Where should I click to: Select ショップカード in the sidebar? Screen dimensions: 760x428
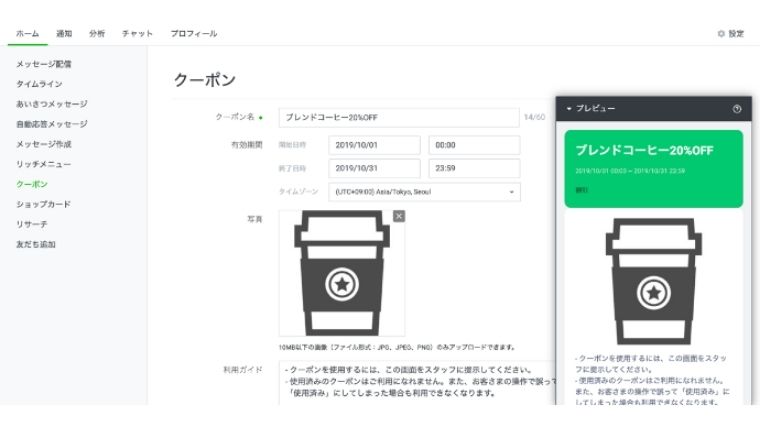click(x=45, y=204)
